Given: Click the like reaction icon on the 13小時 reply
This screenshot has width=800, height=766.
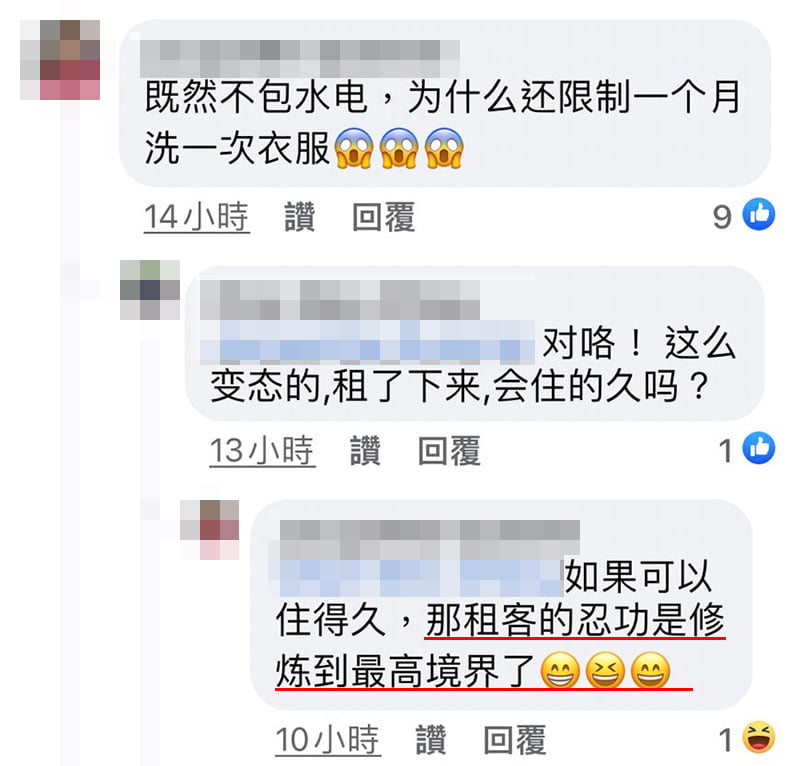Looking at the screenshot, I should click(759, 448).
